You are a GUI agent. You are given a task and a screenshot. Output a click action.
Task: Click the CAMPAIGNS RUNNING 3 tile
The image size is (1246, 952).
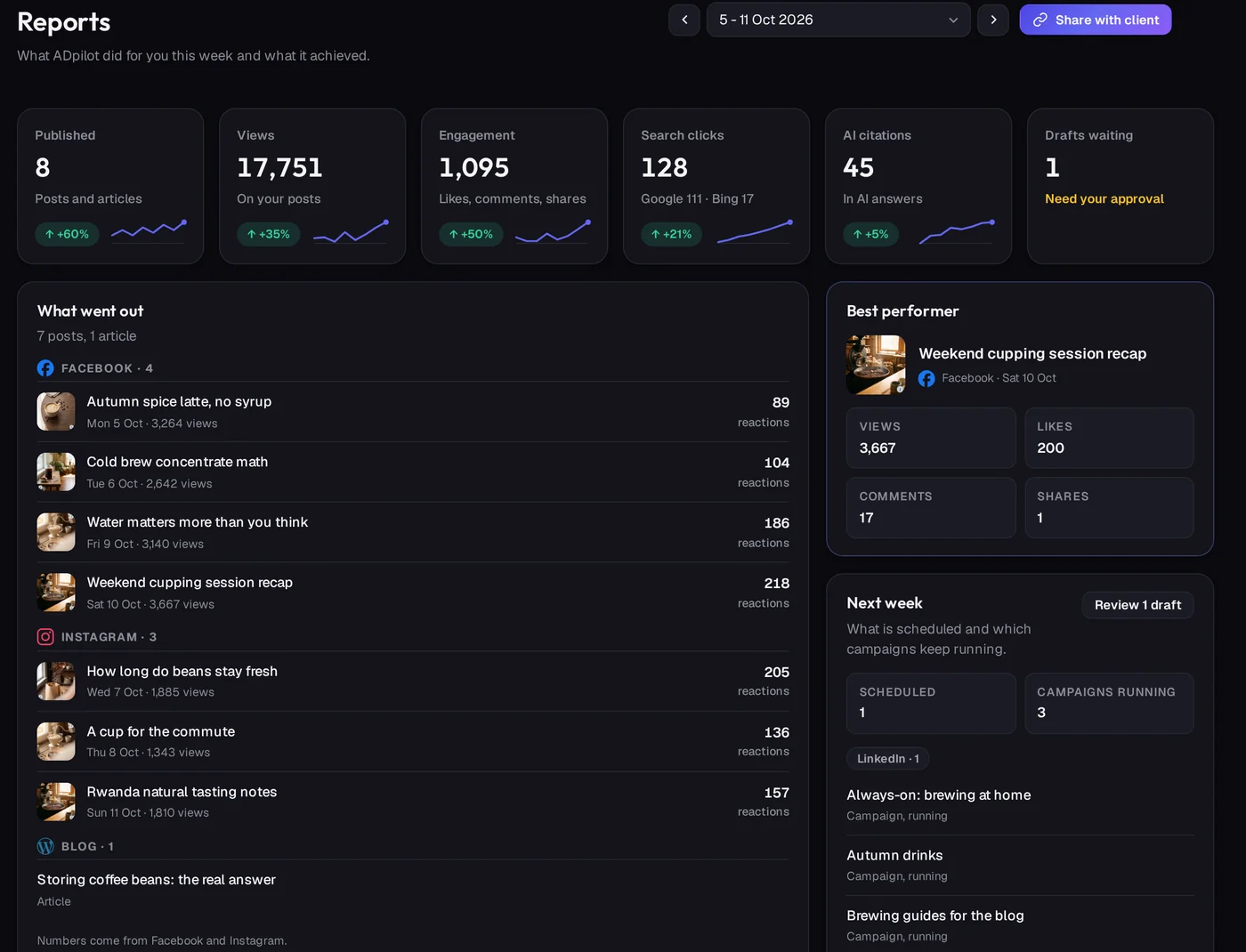point(1109,703)
